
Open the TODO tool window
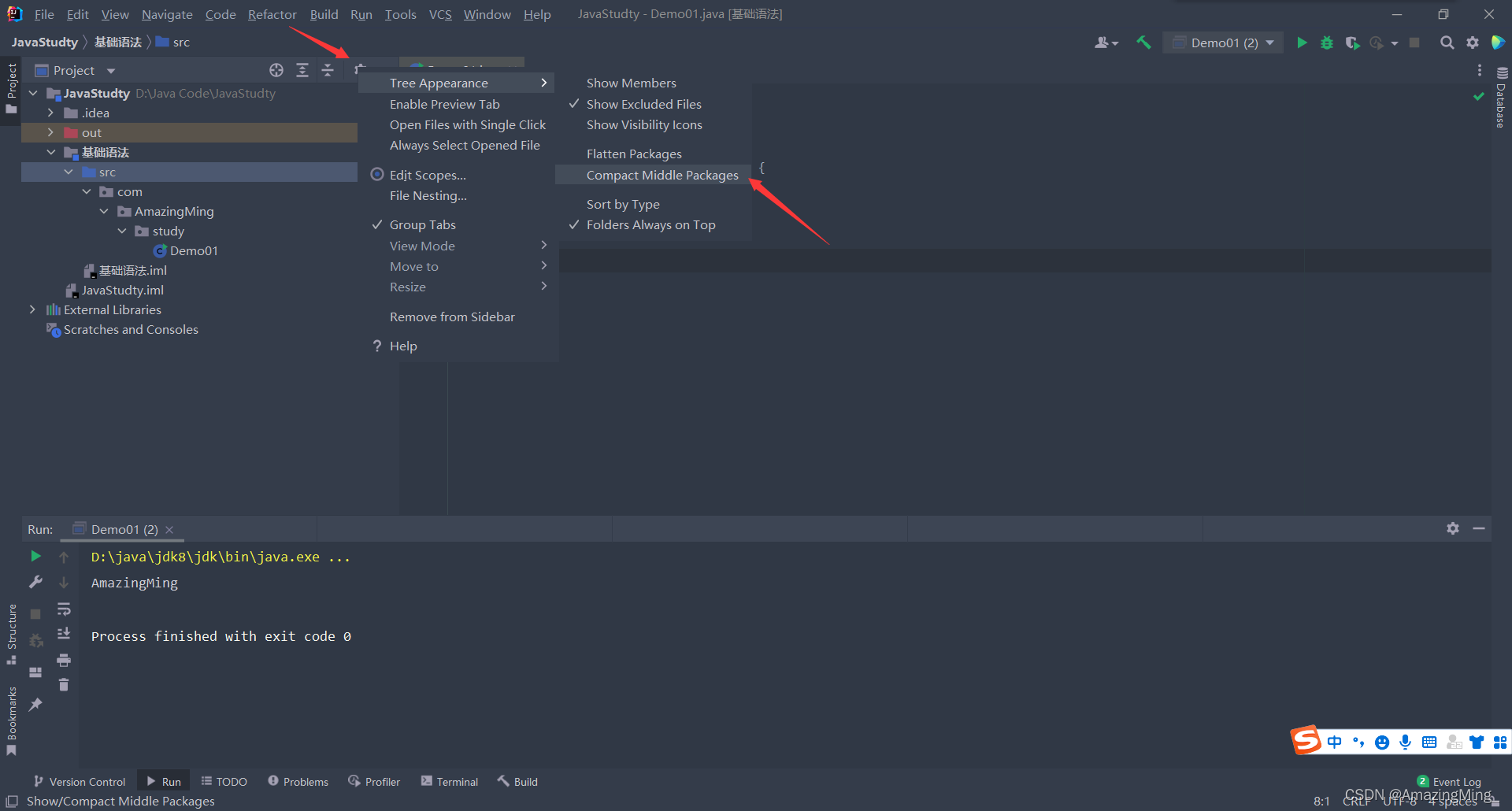[224, 781]
